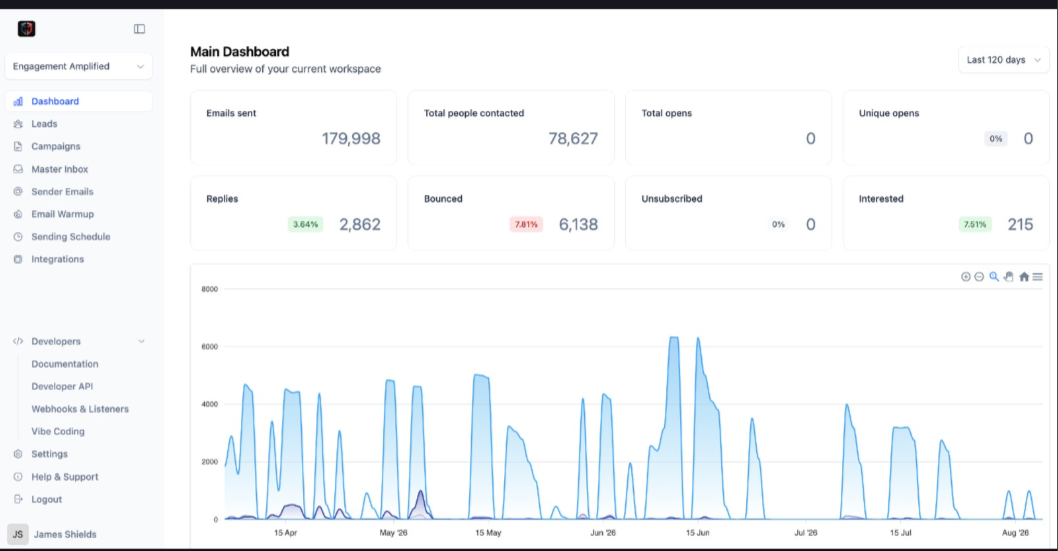Click the Sending Schedule clock icon
This screenshot has width=1058, height=551.
[x=18, y=237]
